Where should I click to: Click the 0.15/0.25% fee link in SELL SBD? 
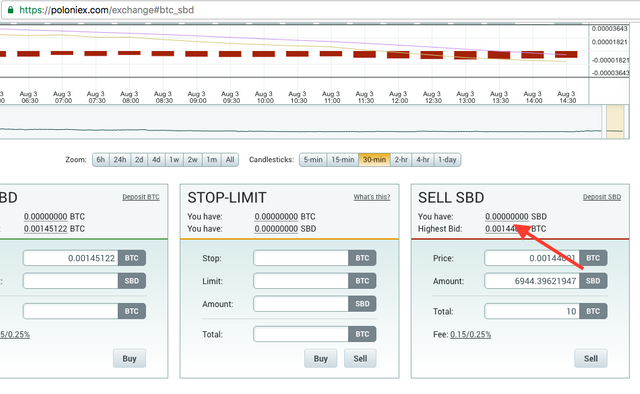coord(471,334)
